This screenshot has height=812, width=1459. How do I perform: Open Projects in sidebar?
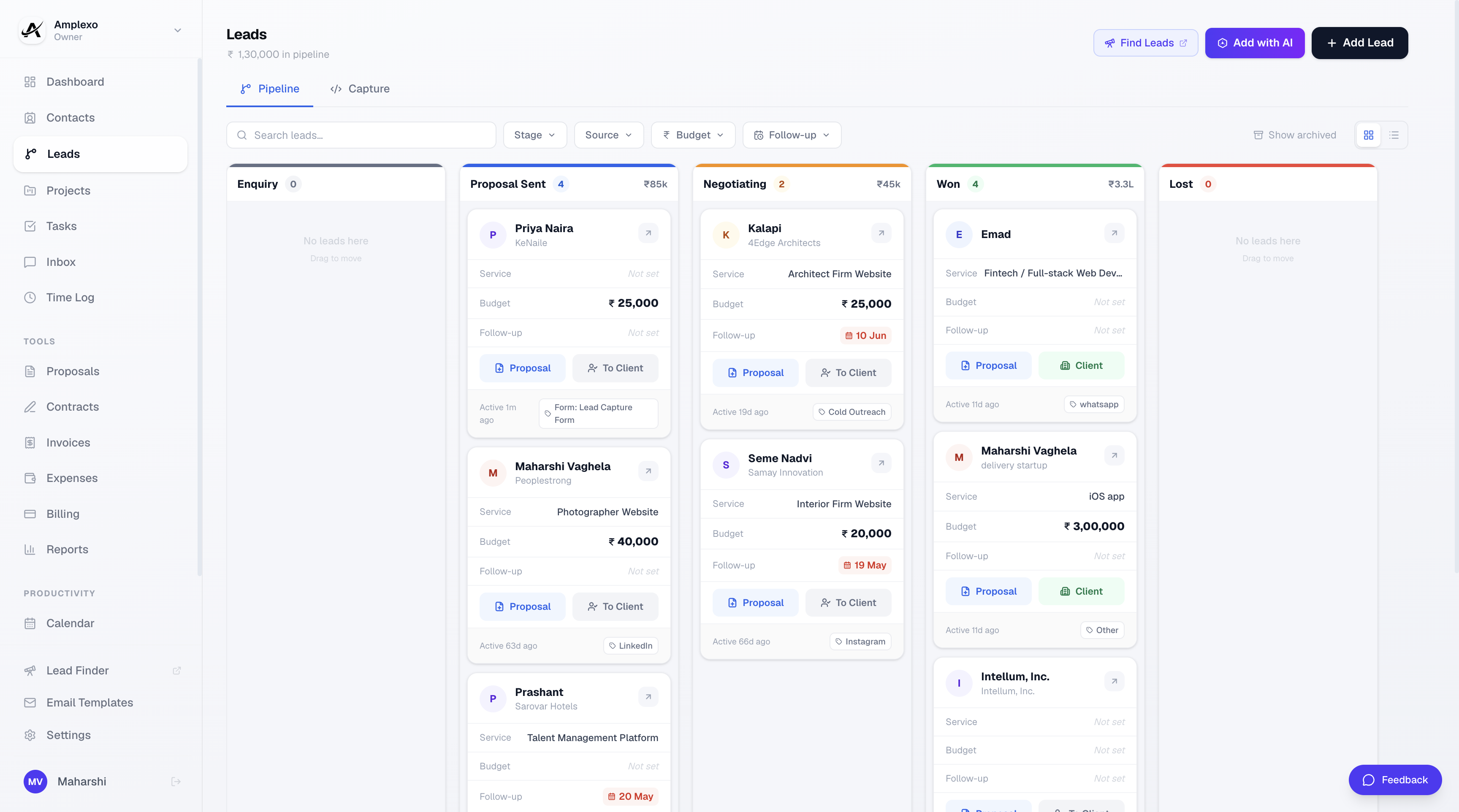[100, 190]
